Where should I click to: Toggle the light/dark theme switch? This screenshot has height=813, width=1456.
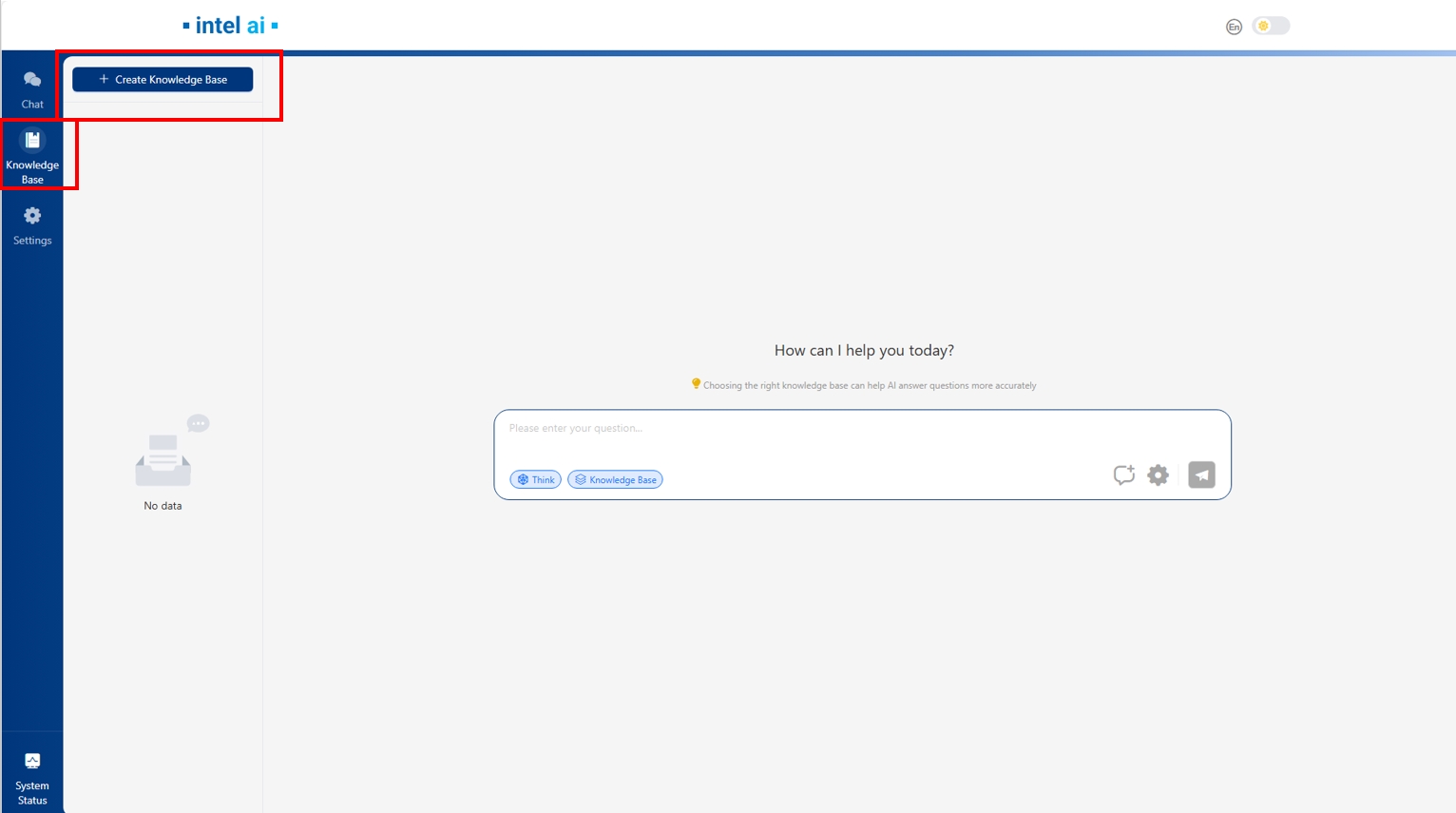(1271, 26)
